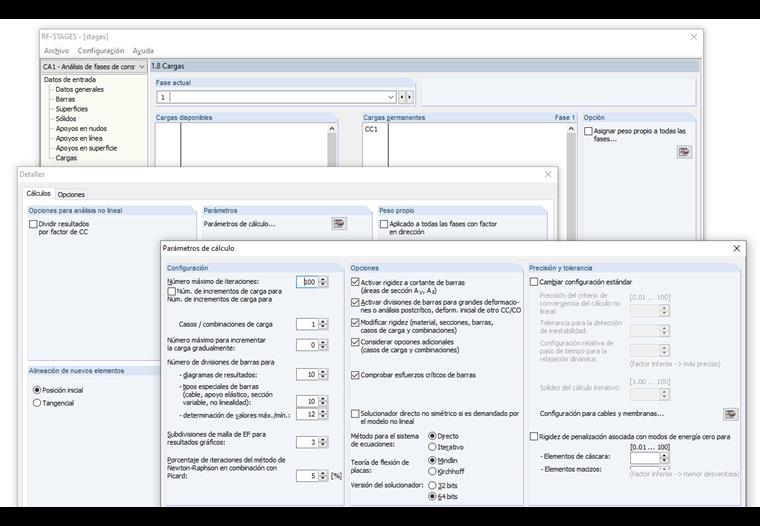Open the Fase actual dropdown
This screenshot has height=526, width=760.
391,97
